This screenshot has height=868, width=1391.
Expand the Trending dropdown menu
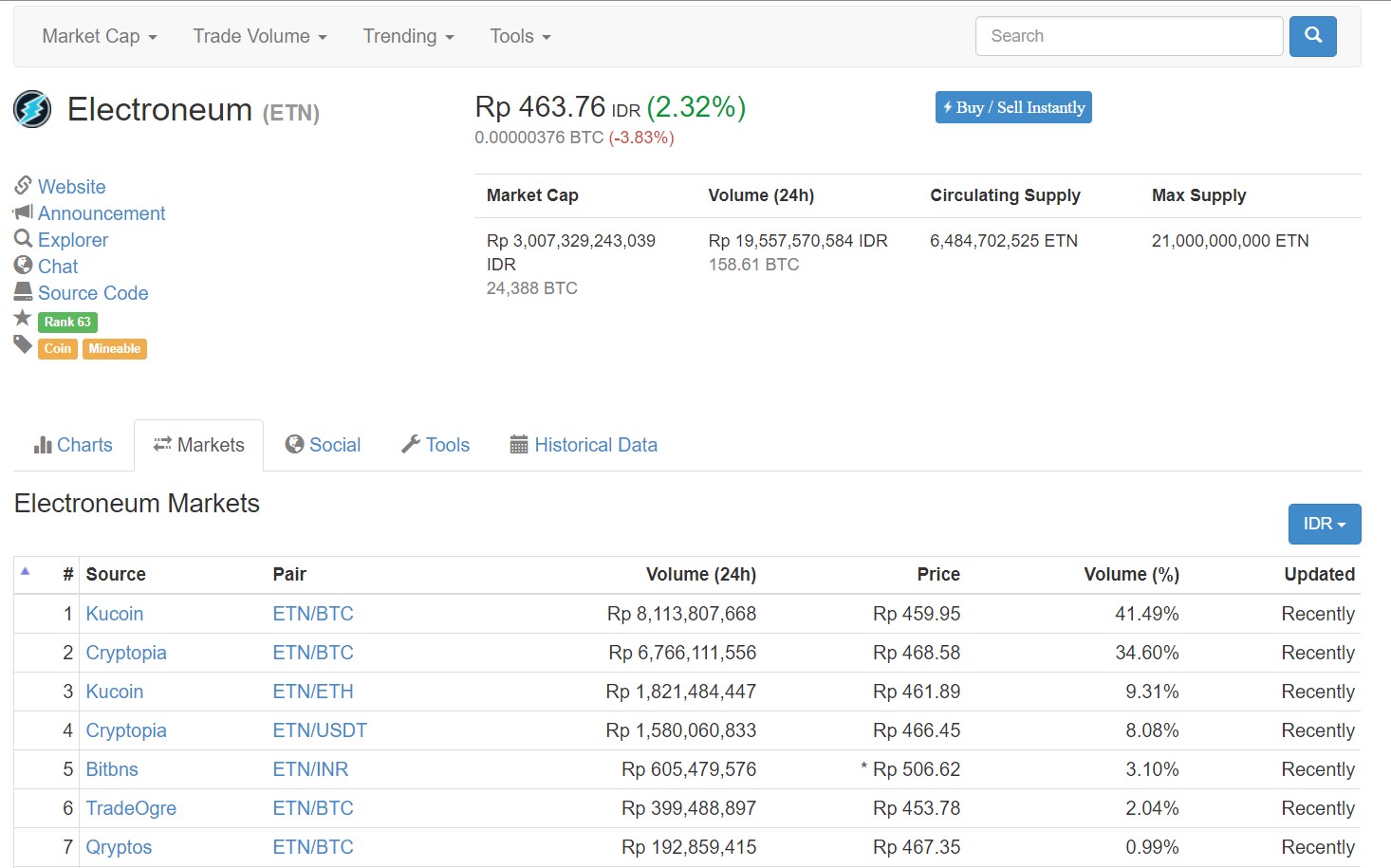[408, 36]
